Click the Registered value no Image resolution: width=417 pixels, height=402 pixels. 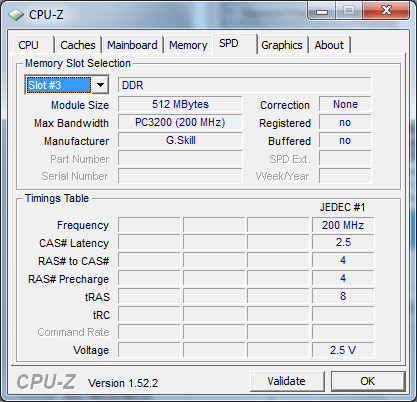tap(345, 122)
